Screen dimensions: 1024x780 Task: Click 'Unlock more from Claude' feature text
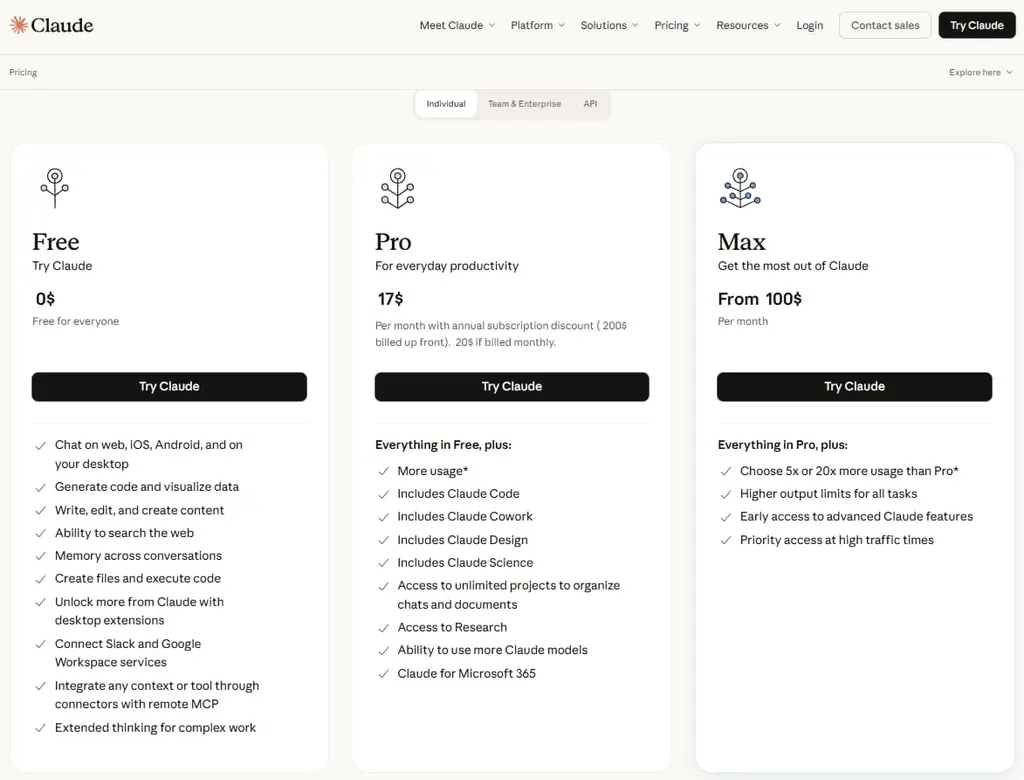(139, 611)
